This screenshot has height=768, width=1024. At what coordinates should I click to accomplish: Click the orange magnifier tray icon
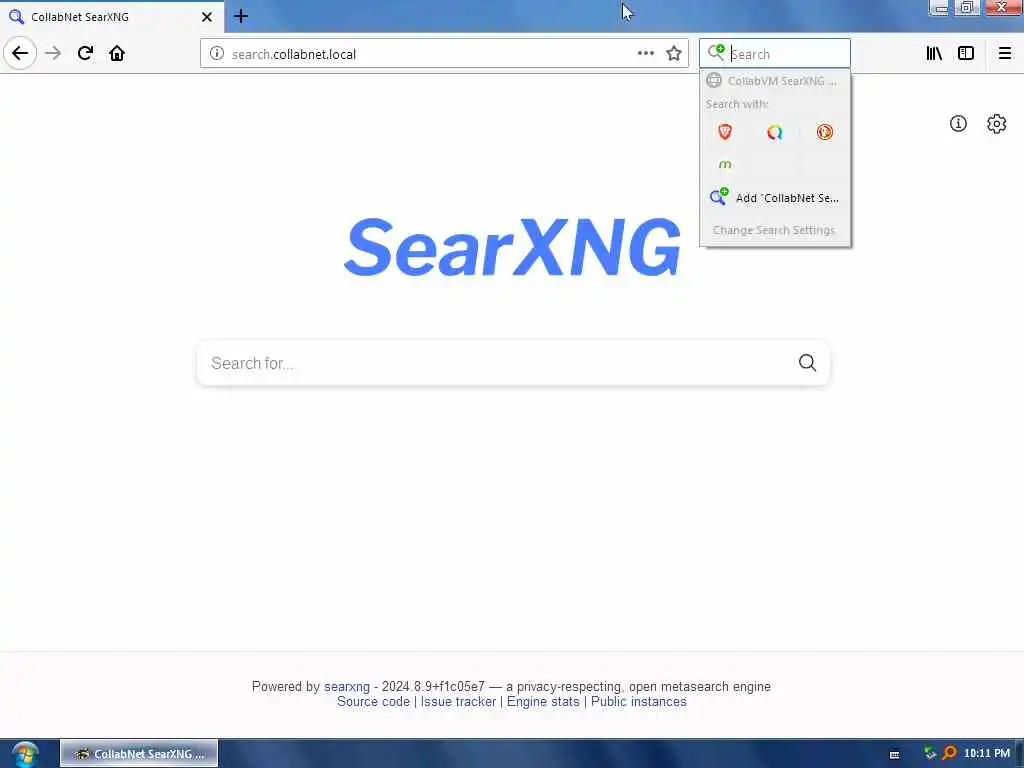coord(949,753)
